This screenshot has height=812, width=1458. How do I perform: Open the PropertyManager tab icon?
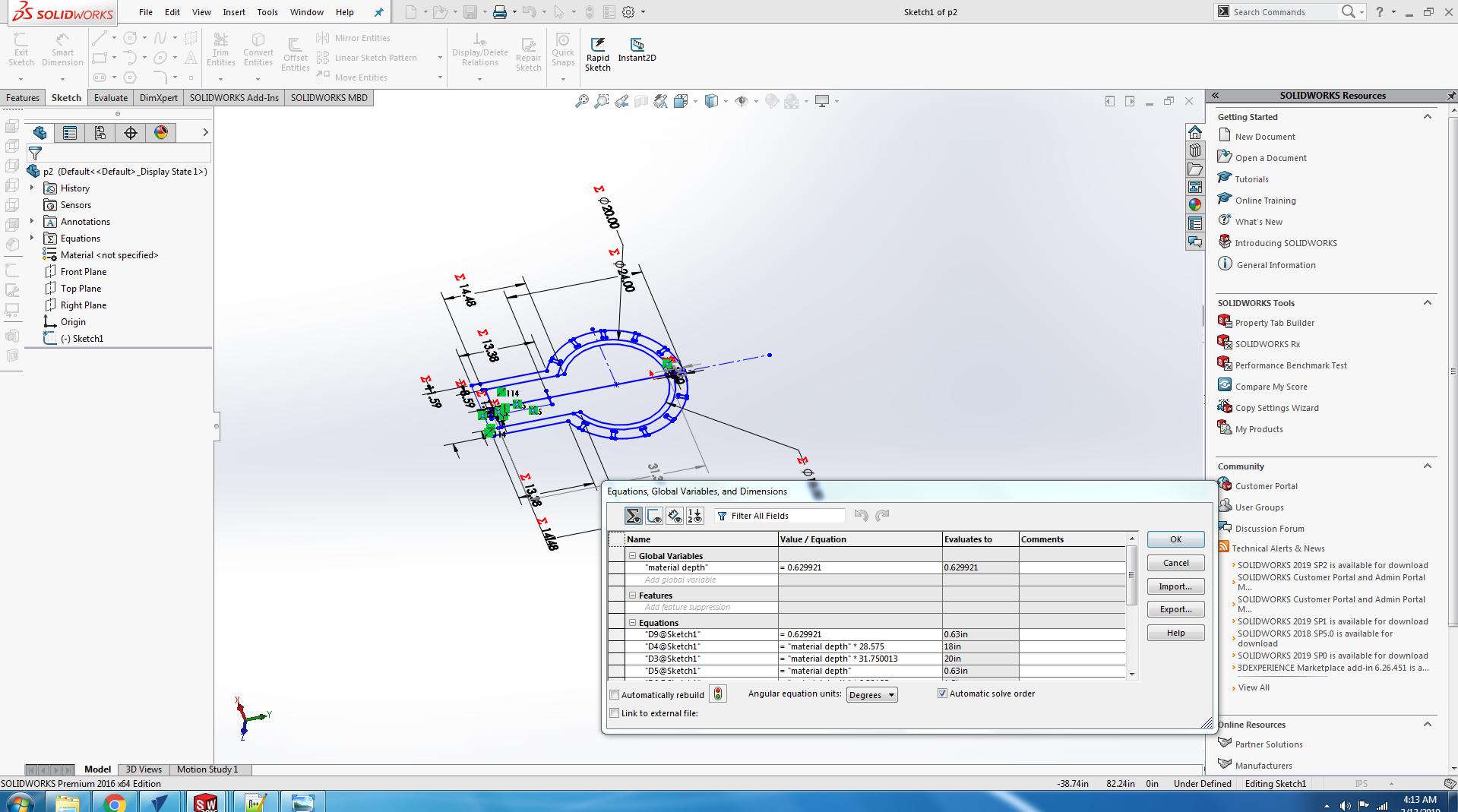pos(70,133)
